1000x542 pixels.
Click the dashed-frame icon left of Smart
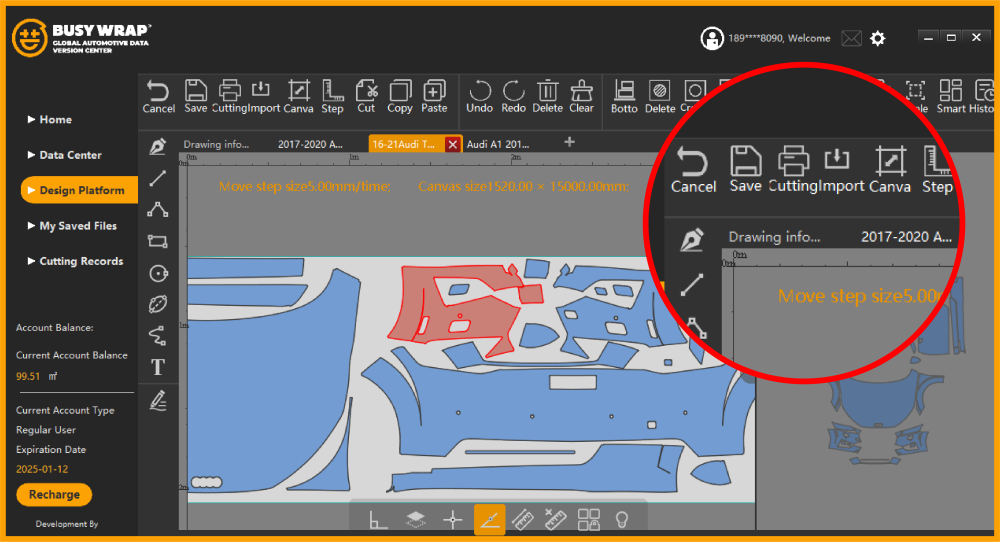(915, 91)
